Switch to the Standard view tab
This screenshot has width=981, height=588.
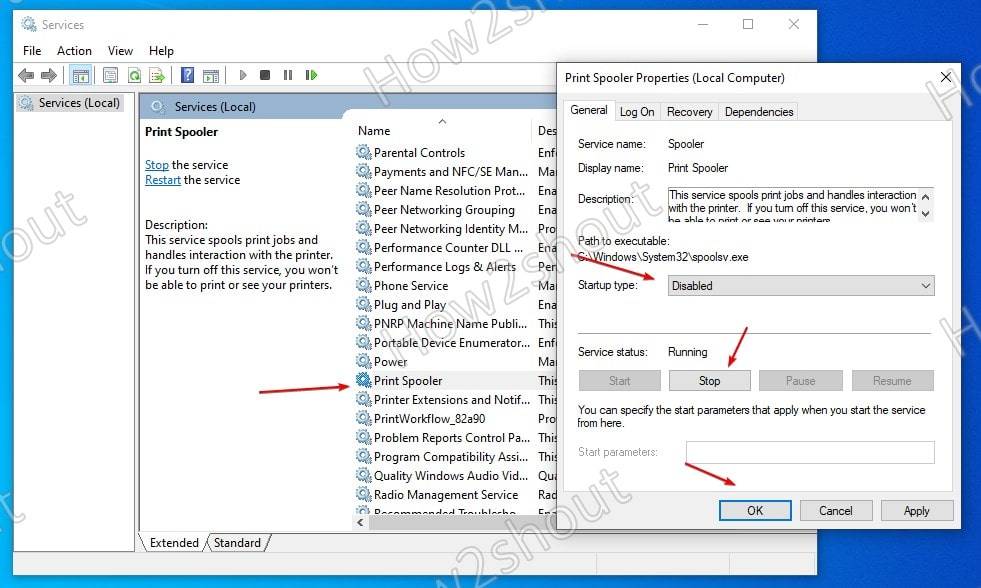click(x=237, y=542)
